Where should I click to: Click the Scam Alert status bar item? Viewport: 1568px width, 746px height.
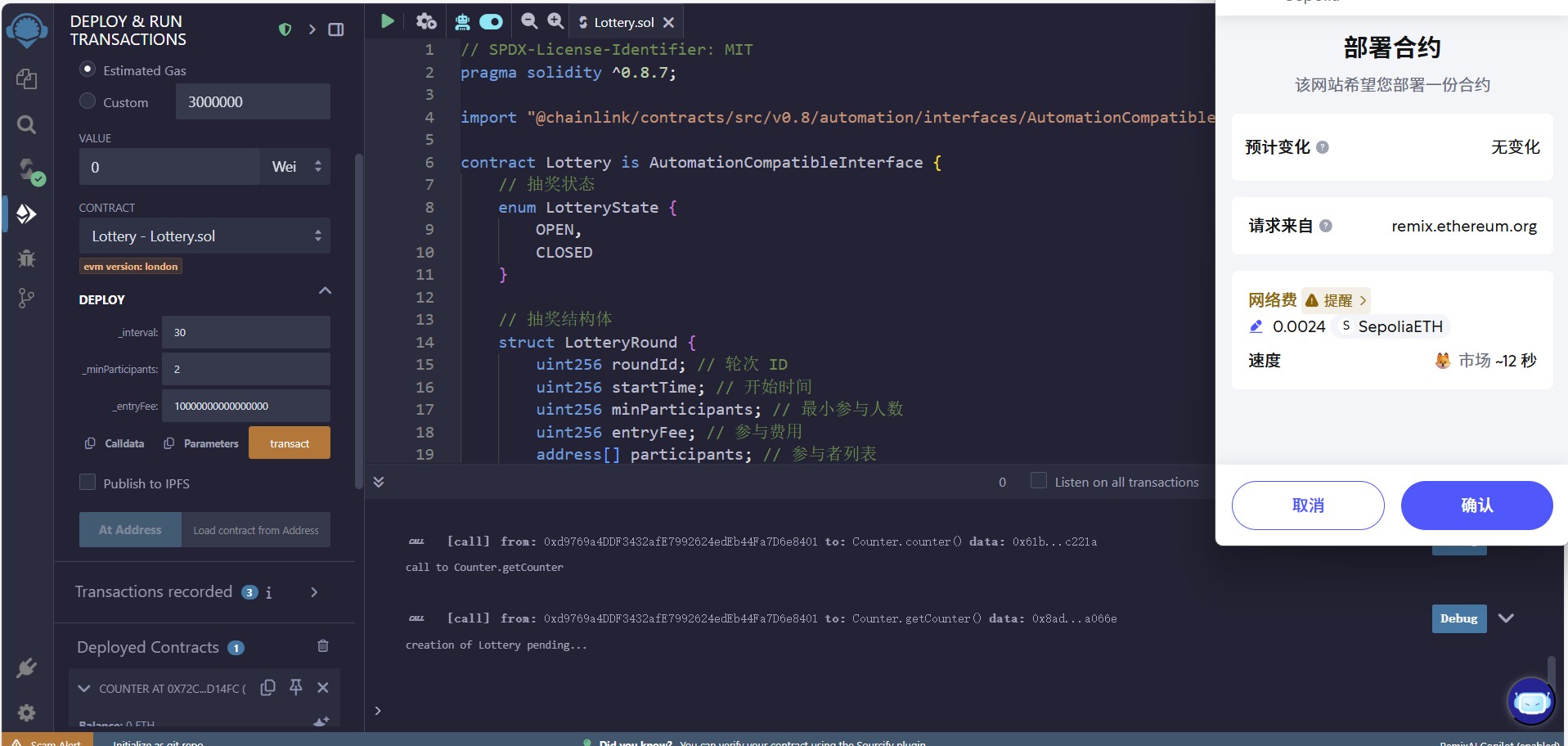[x=47, y=740]
